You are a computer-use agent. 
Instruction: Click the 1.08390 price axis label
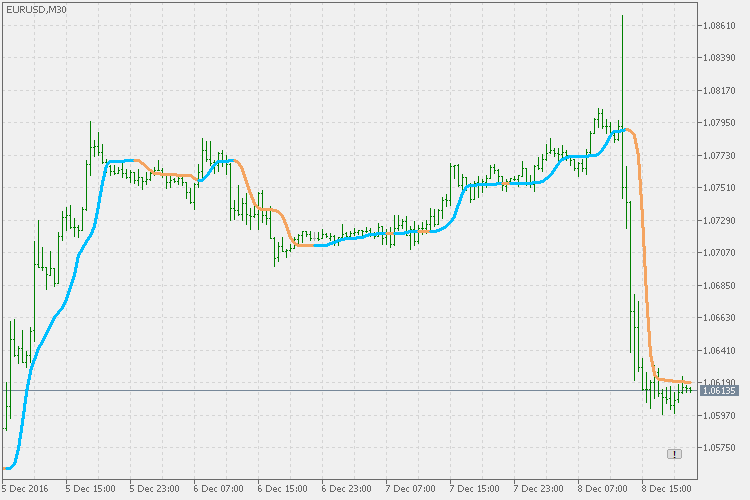(719, 58)
